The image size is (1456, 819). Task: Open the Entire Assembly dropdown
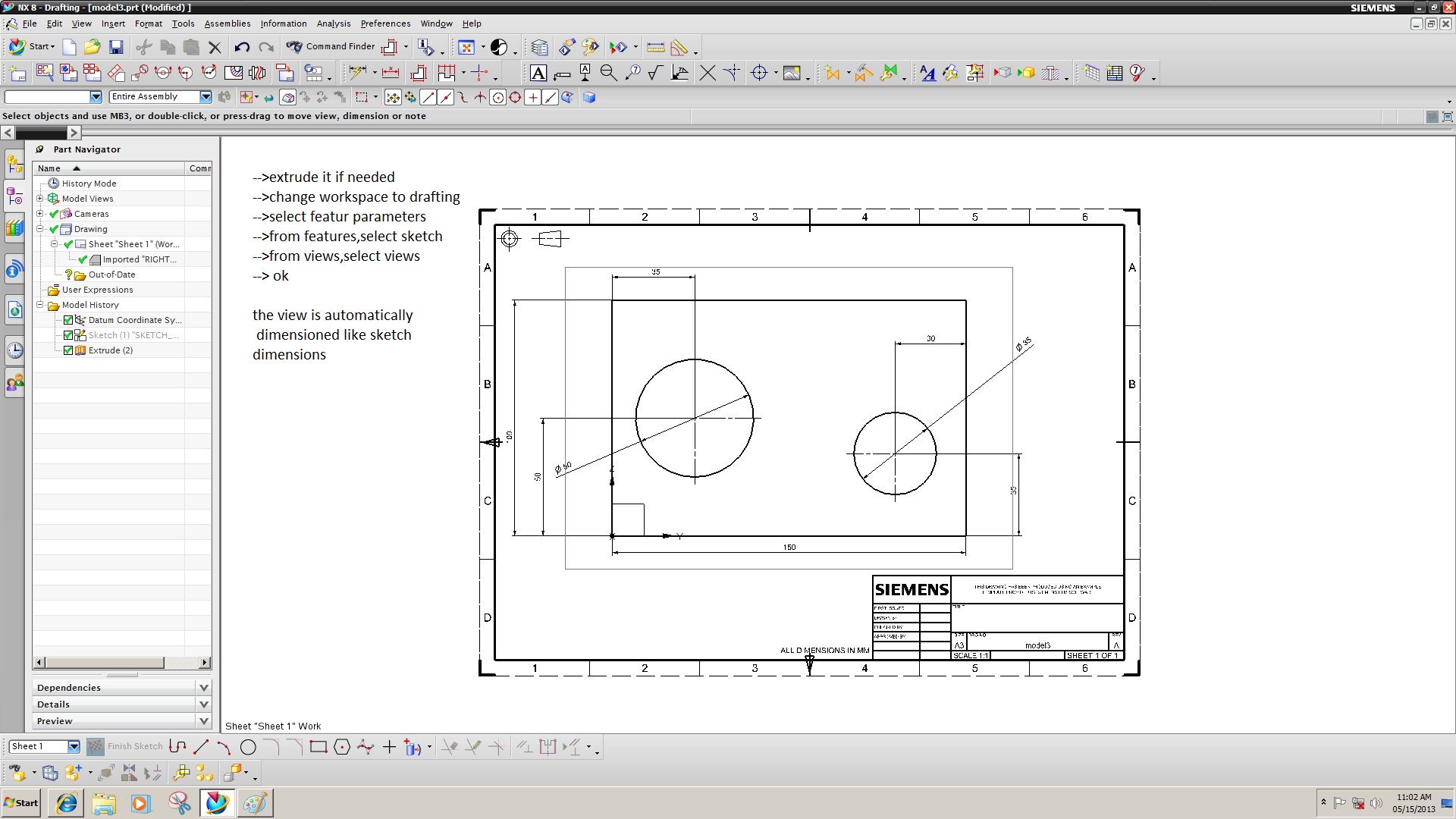[206, 97]
